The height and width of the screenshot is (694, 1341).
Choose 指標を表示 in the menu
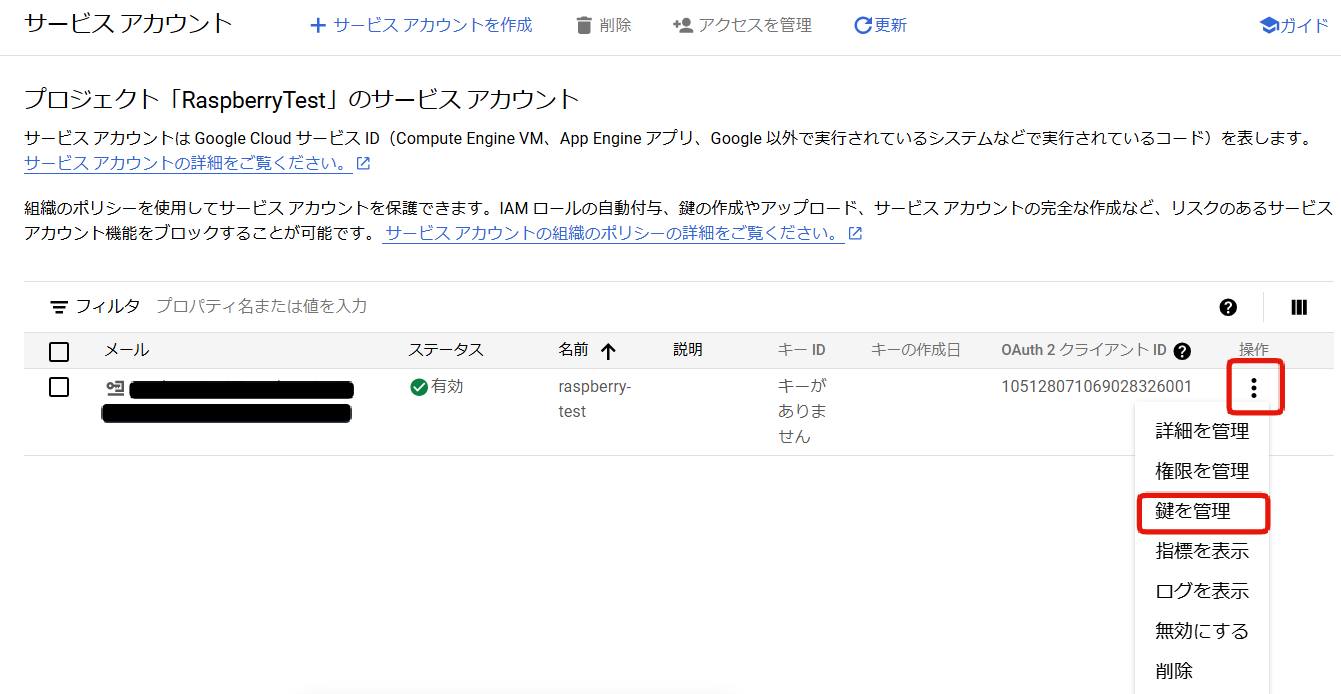tap(1202, 551)
